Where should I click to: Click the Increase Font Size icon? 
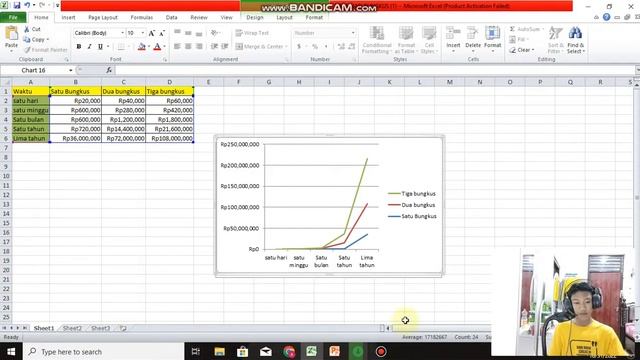pyautogui.click(x=151, y=33)
